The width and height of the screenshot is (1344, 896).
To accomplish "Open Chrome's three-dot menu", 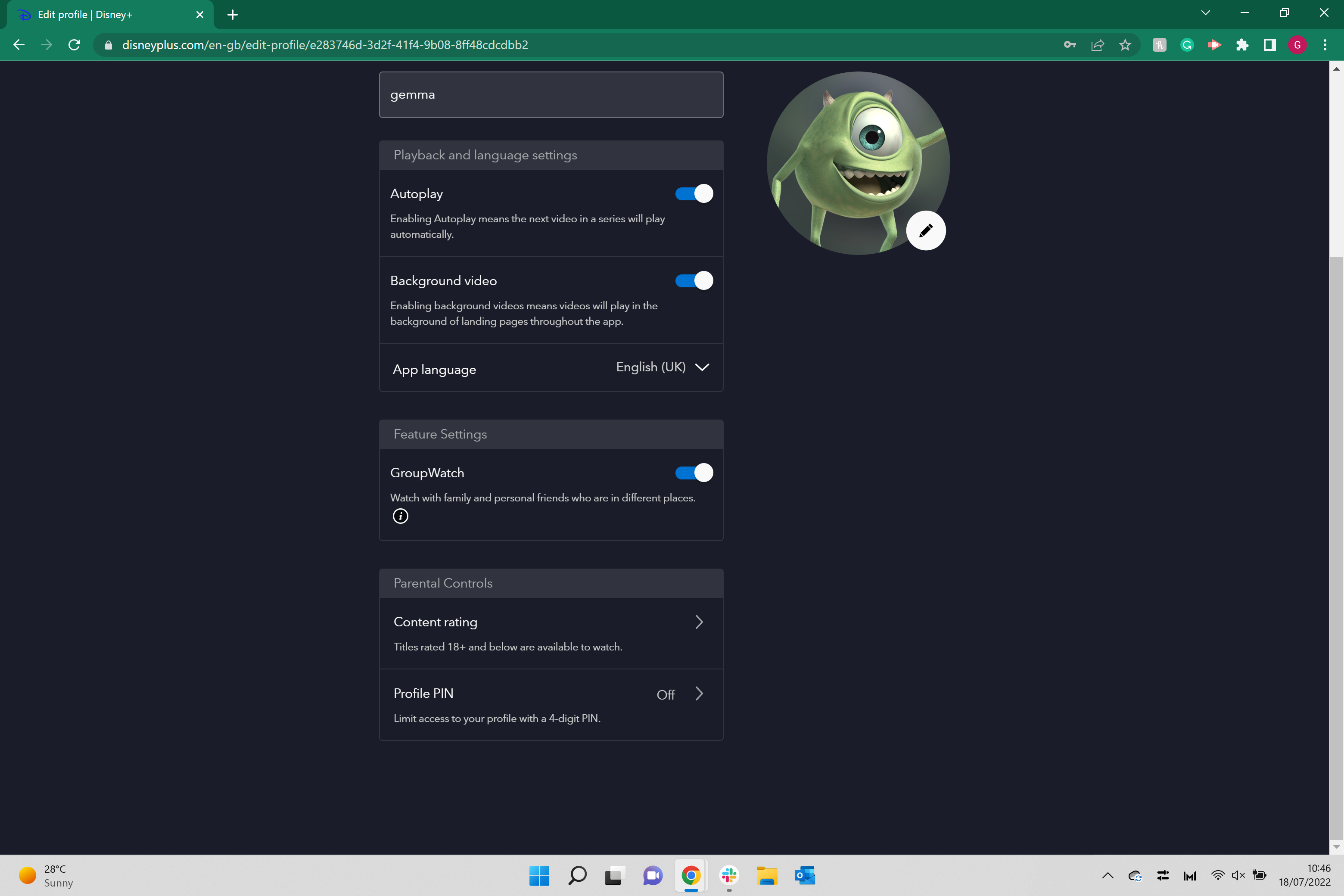I will coord(1325,44).
